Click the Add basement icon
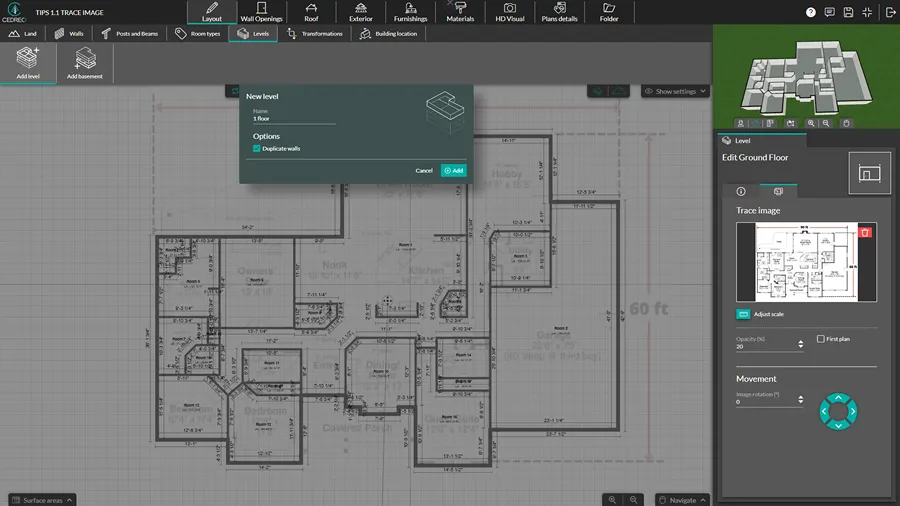The width and height of the screenshot is (900, 506). tap(85, 63)
